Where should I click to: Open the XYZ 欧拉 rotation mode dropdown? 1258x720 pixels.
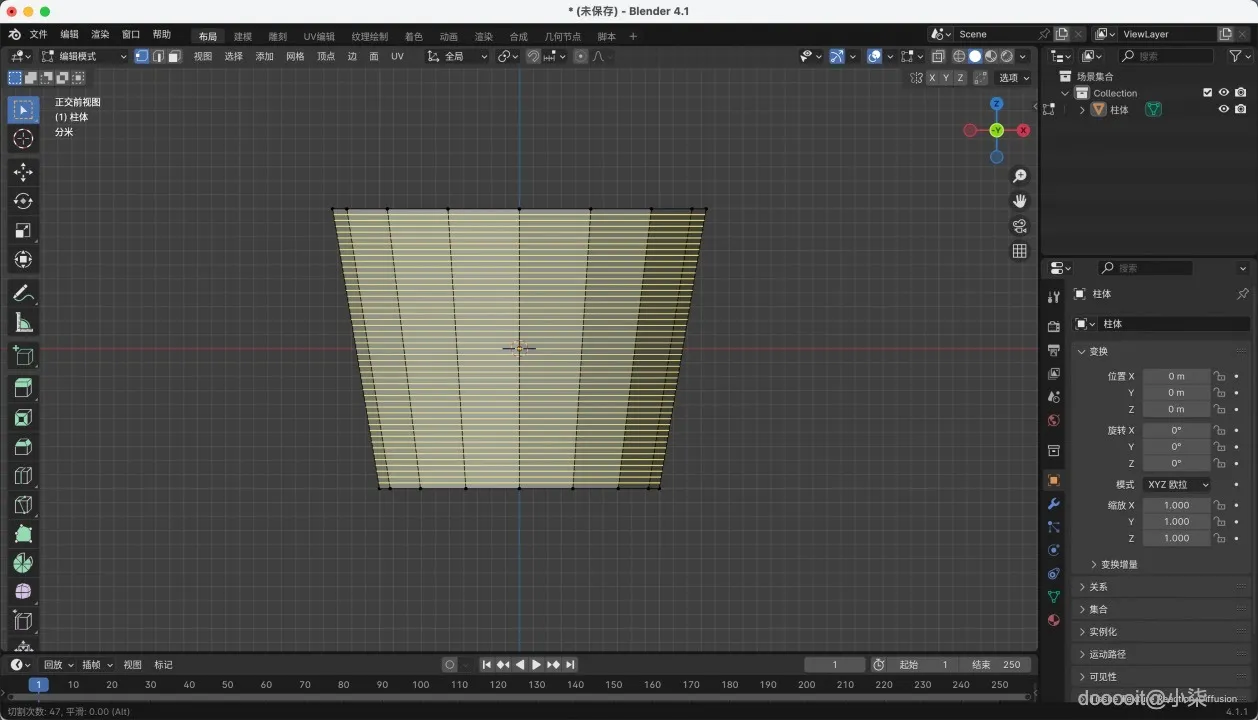(x=1177, y=484)
